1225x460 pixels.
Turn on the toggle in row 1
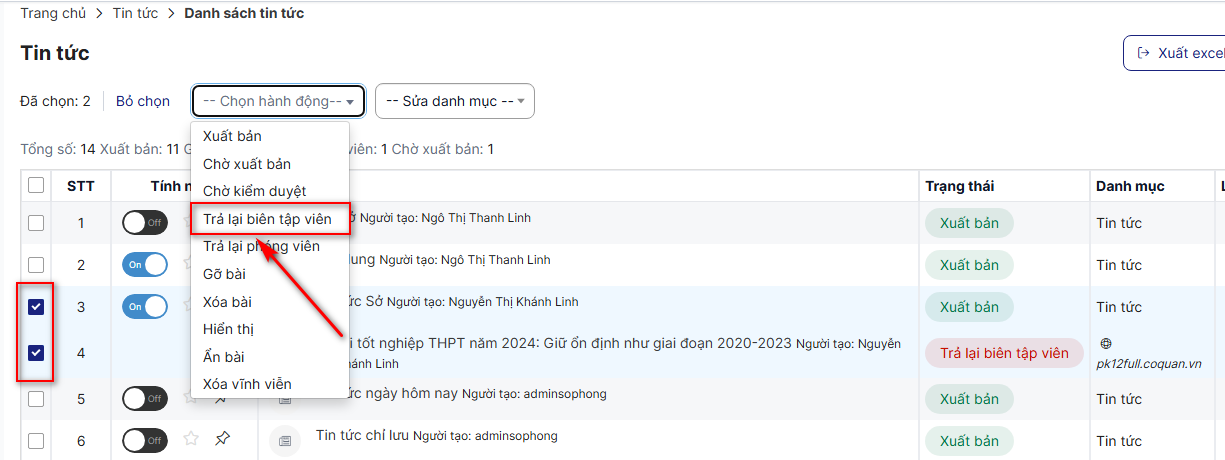tap(145, 222)
